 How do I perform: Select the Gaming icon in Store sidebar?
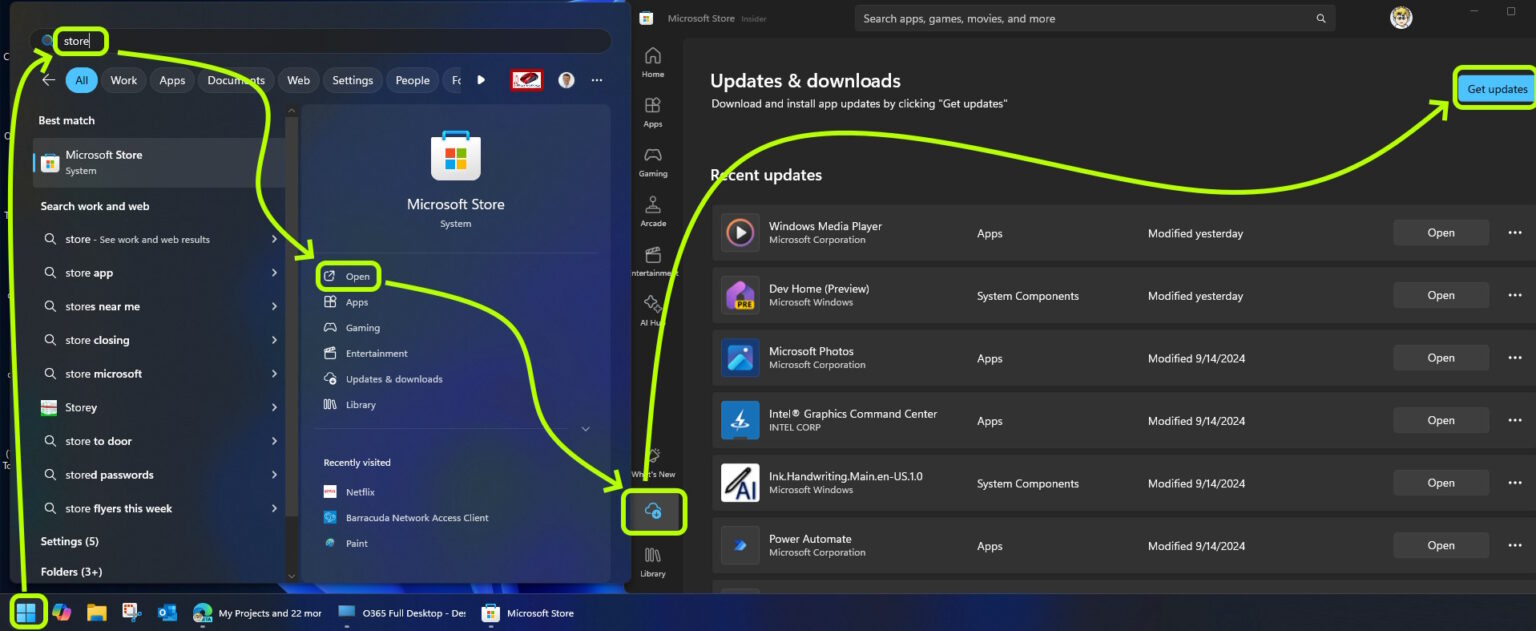pyautogui.click(x=653, y=157)
